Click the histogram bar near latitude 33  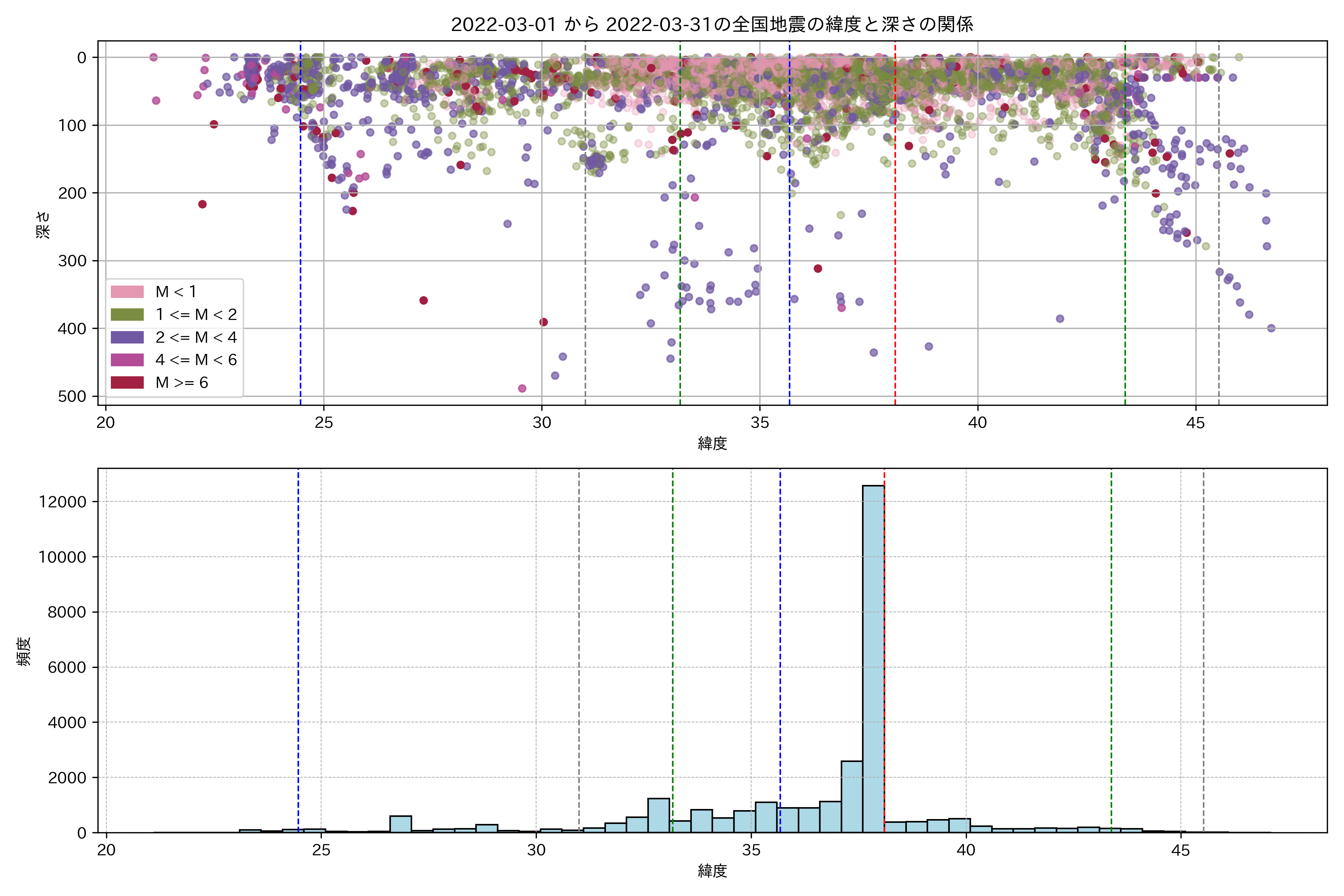658,815
